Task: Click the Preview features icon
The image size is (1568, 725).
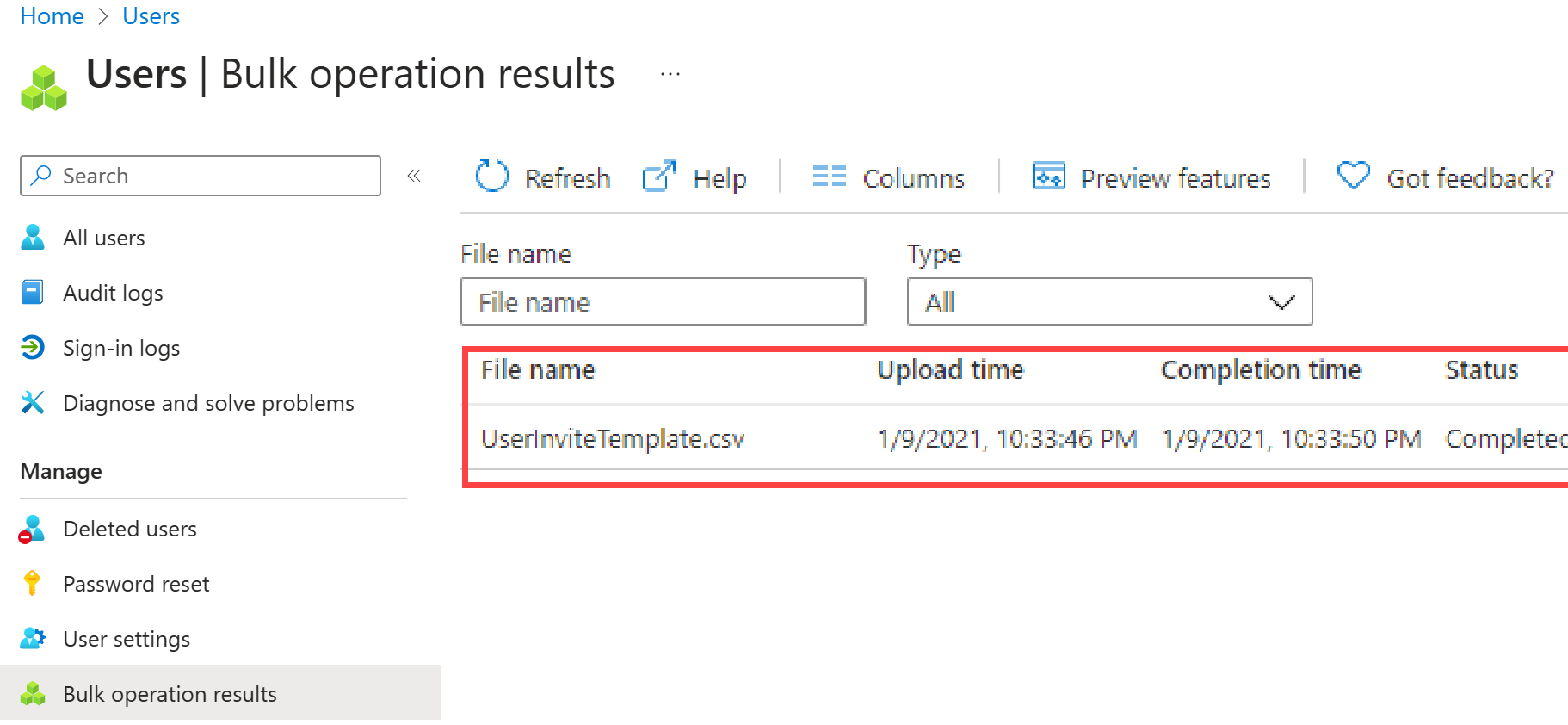Action: click(1049, 176)
